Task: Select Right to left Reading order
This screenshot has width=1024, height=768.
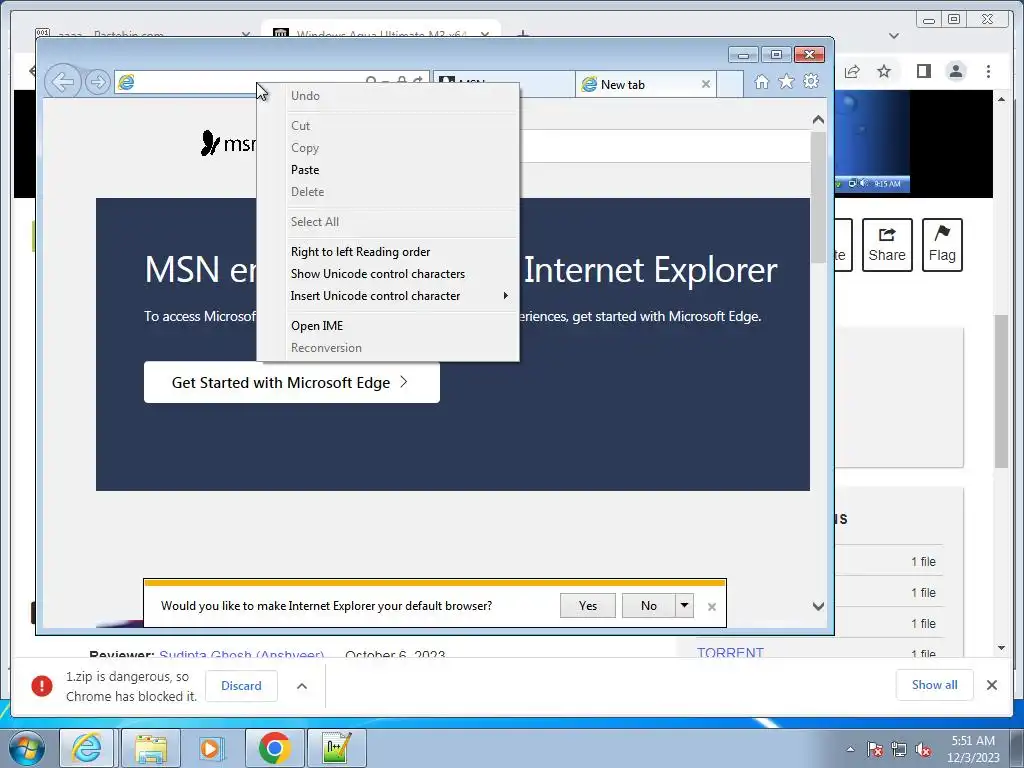Action: click(388, 252)
